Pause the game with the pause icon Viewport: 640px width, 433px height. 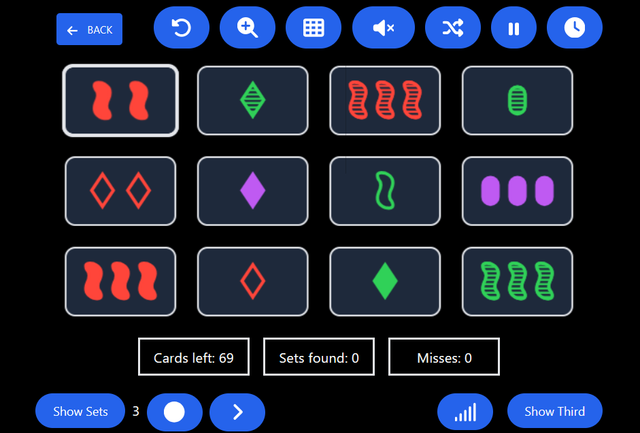click(513, 28)
